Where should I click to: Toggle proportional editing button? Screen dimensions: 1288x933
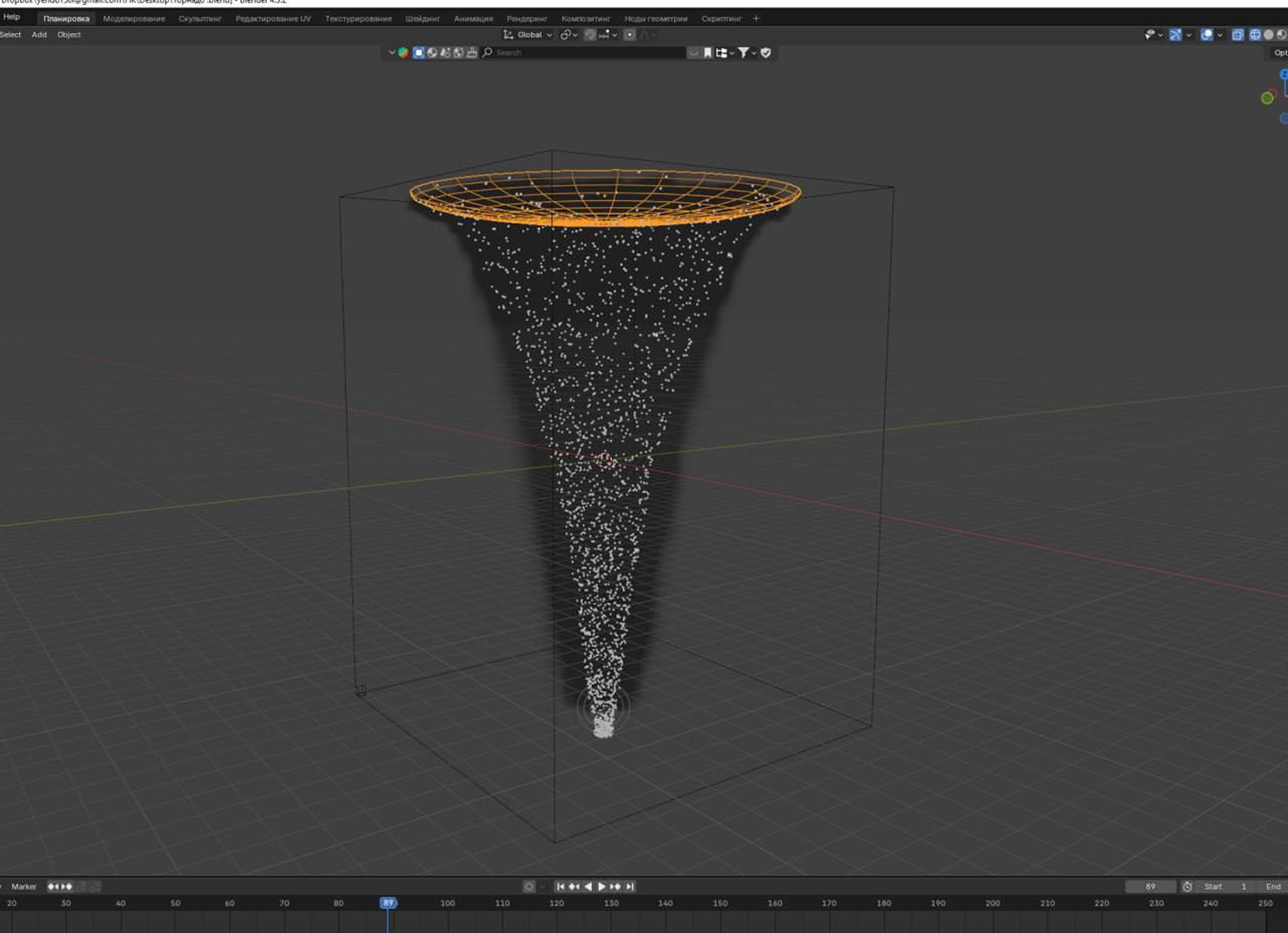pyautogui.click(x=630, y=35)
